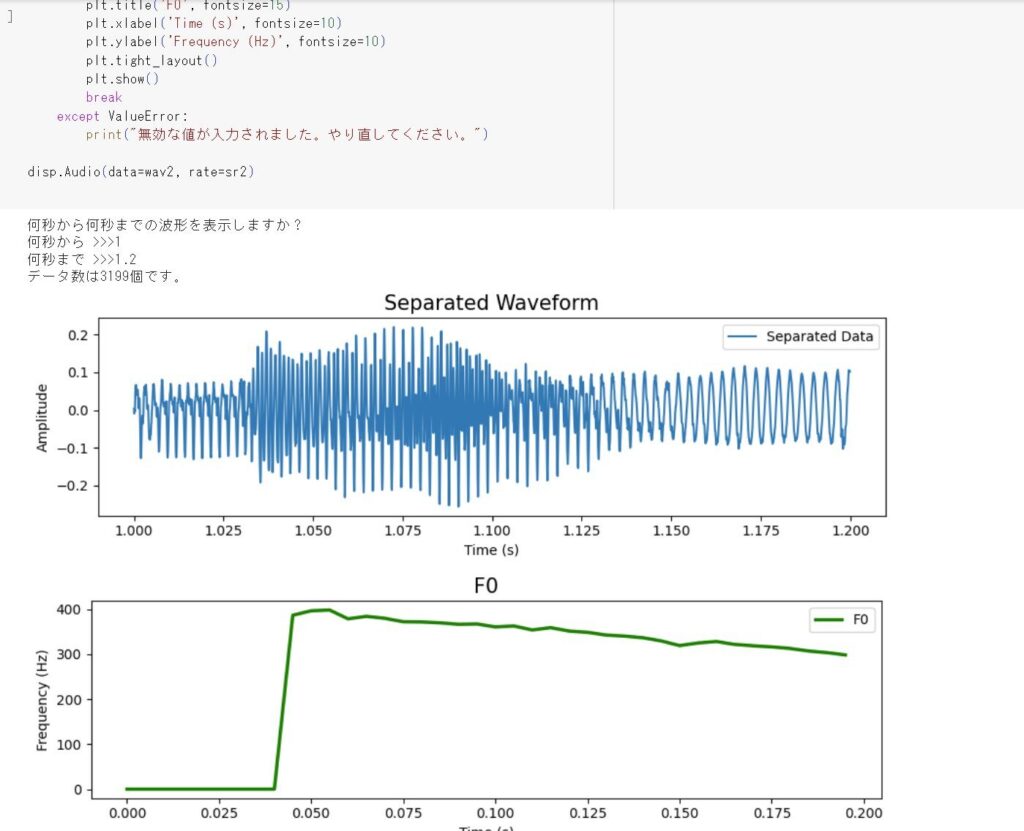Click the 1.100 tick label on waveform plot

(x=492, y=530)
